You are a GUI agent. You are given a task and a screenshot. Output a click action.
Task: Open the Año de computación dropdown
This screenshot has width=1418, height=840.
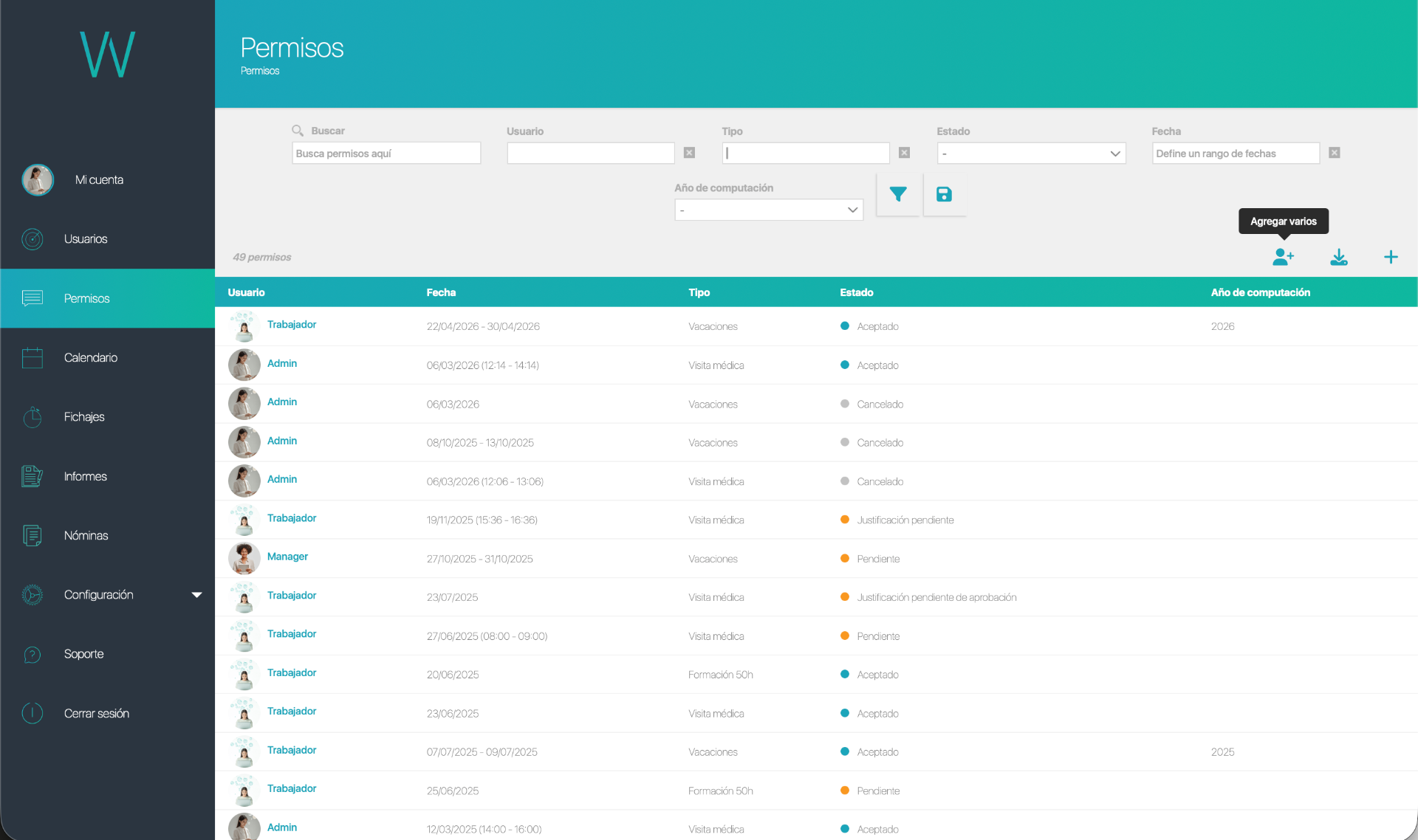pos(769,210)
